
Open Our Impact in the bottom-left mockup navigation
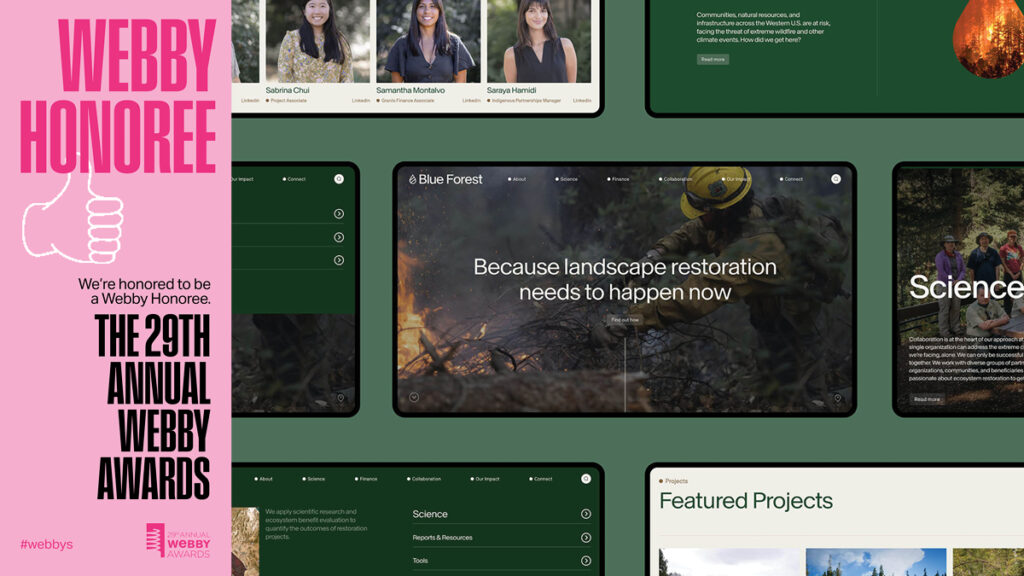[485, 479]
